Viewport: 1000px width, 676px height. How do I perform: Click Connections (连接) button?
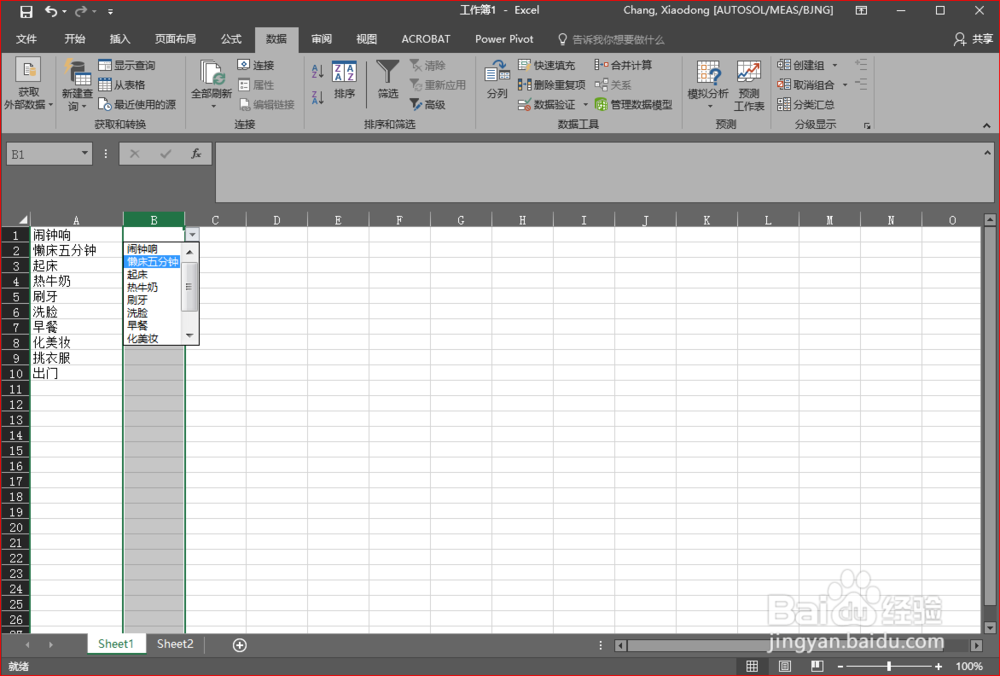(256, 65)
